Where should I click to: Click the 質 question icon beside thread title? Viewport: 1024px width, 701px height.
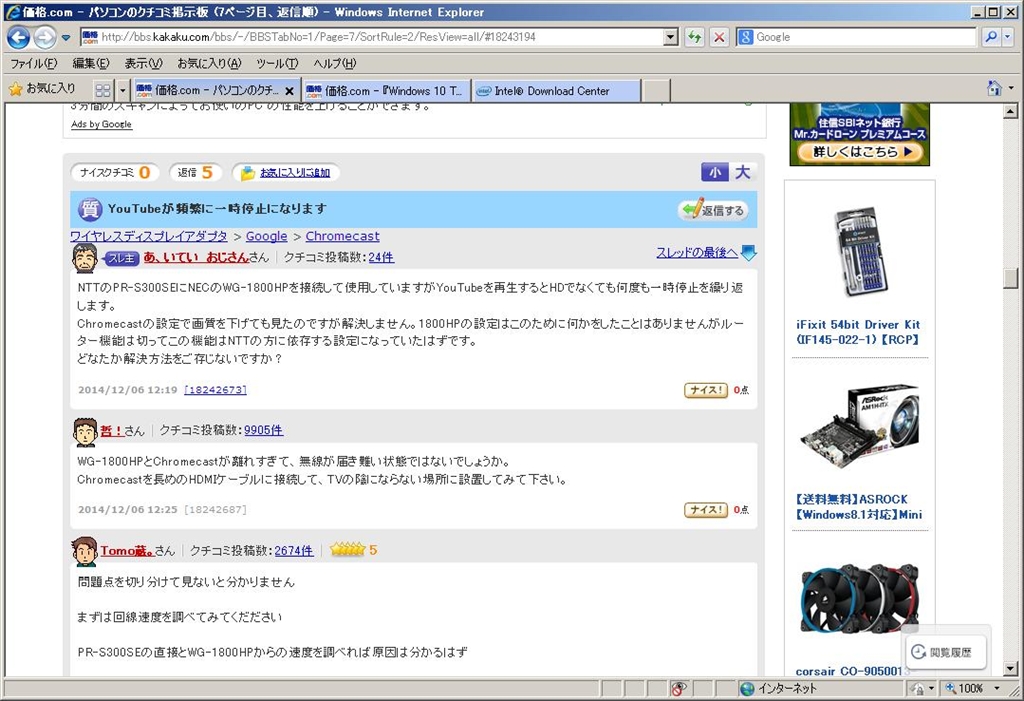click(89, 209)
